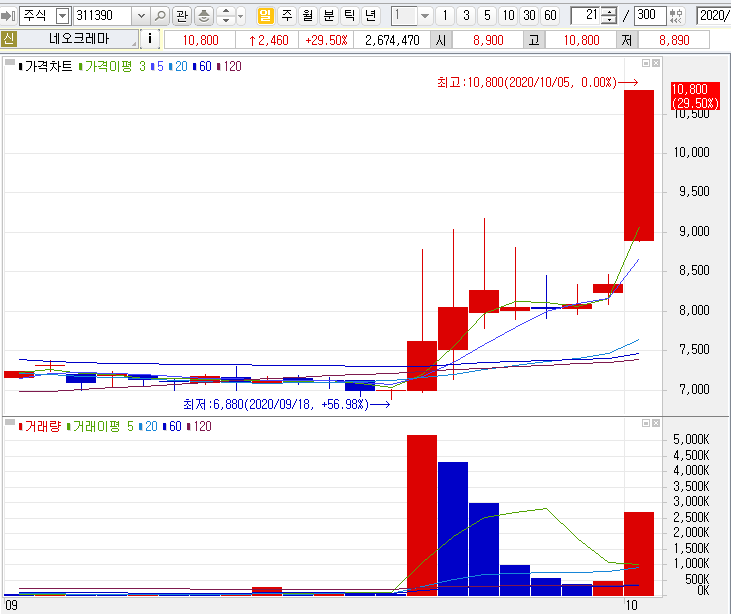Open small dropdown arrow beside stock stepper

pos(241,16)
